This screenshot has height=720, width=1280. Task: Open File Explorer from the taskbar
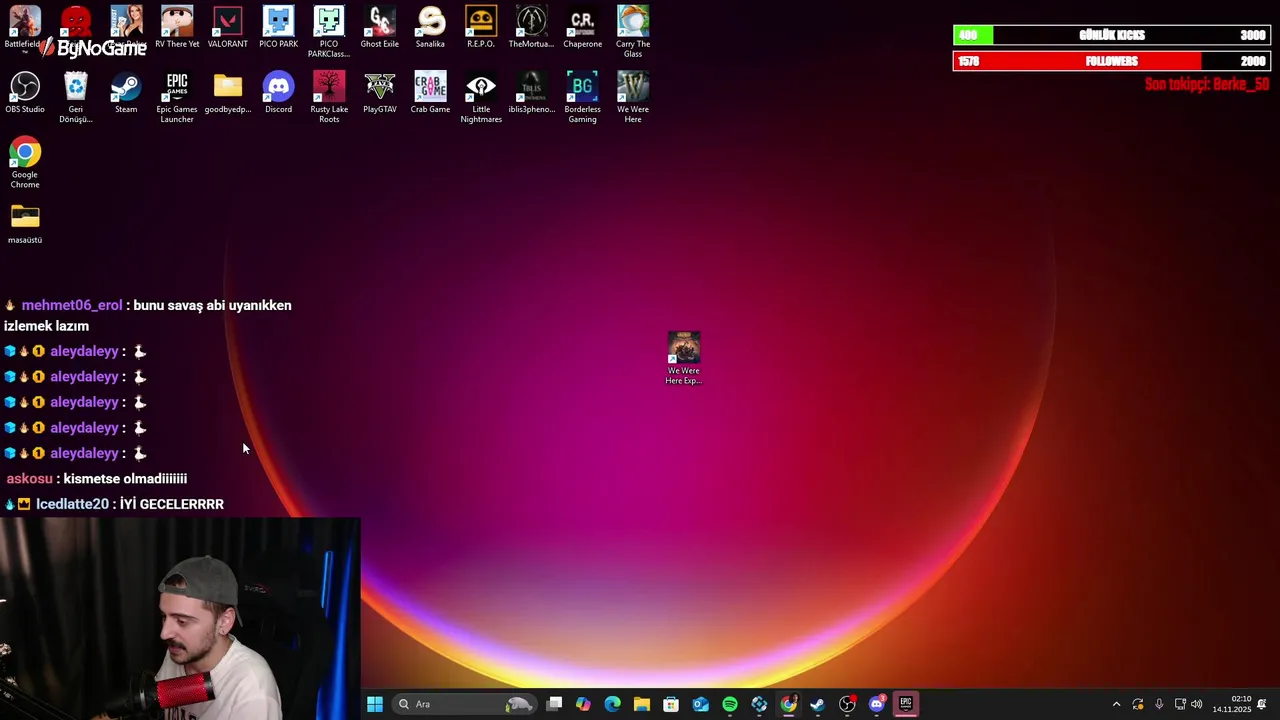pyautogui.click(x=642, y=704)
